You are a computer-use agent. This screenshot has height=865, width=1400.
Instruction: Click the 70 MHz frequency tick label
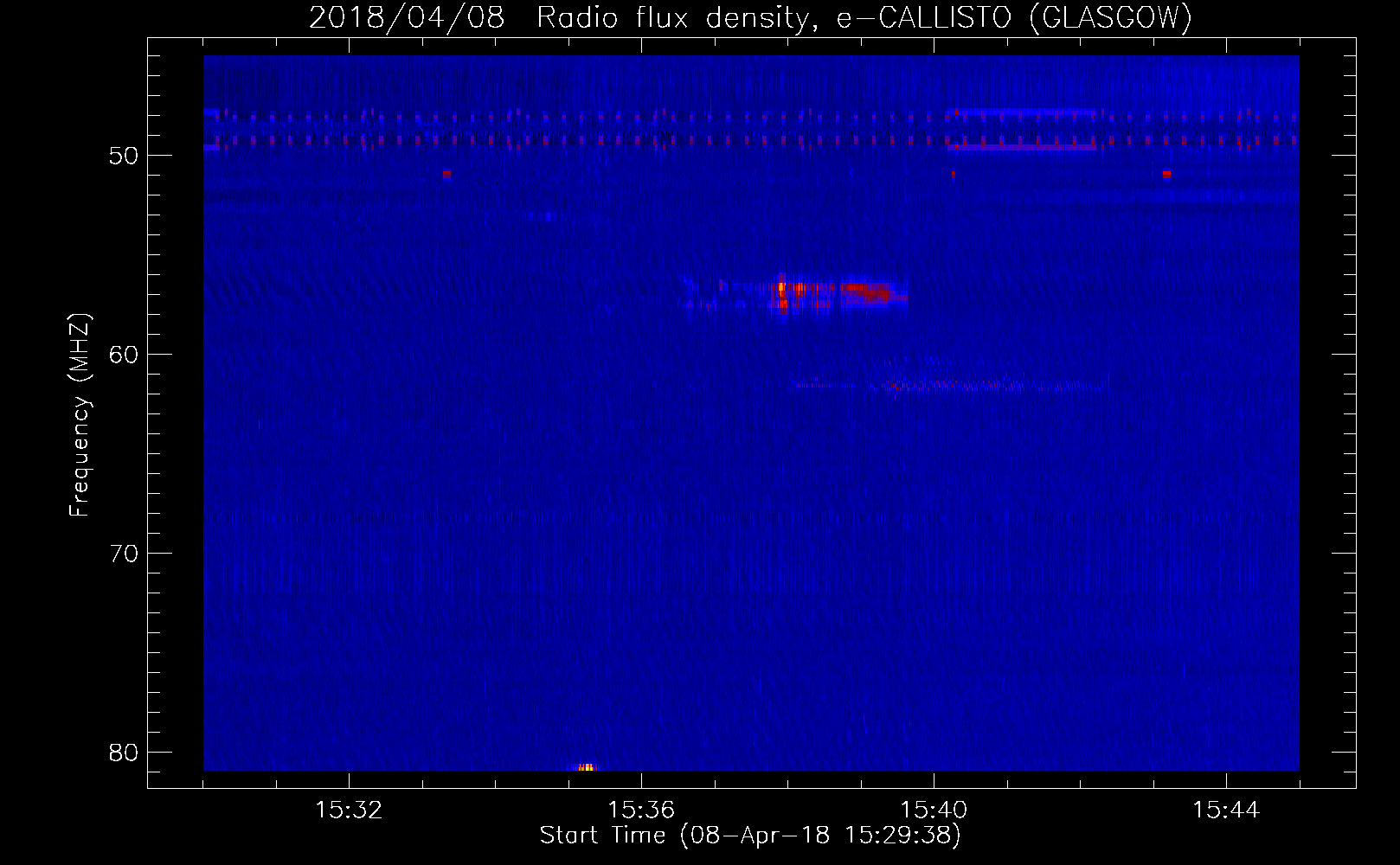click(x=124, y=554)
